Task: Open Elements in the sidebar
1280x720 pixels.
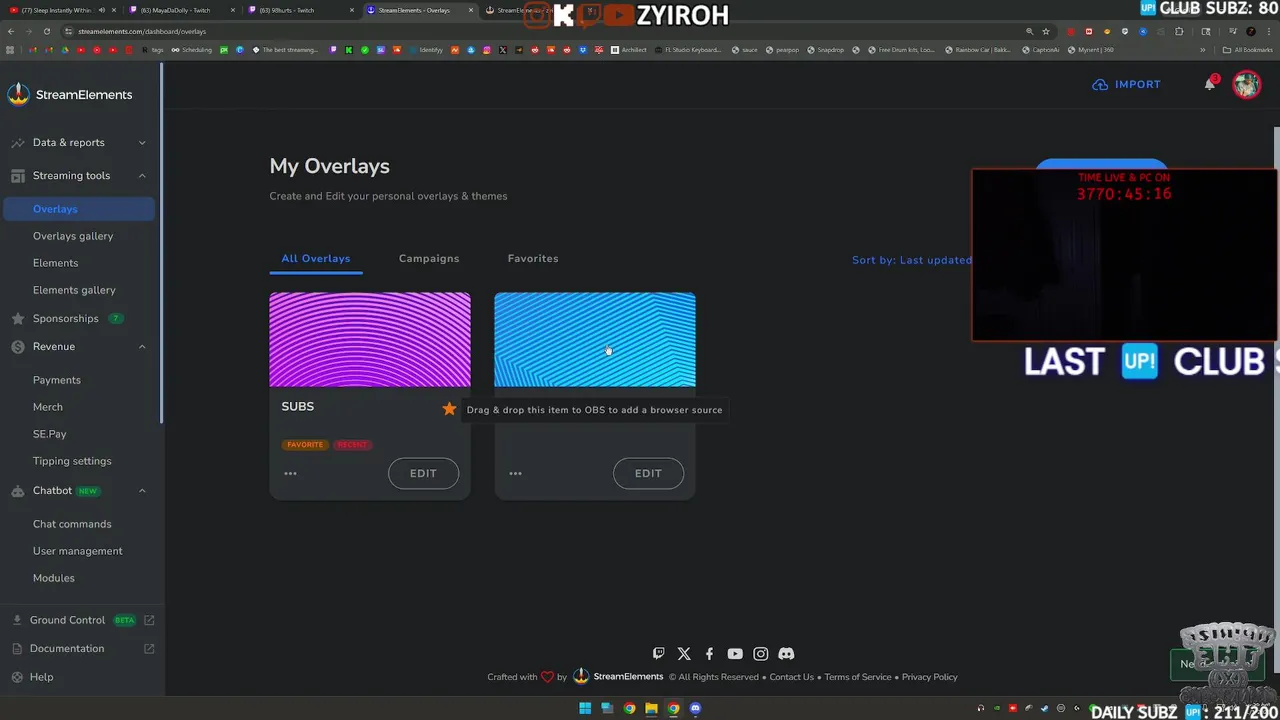Action: click(x=55, y=263)
